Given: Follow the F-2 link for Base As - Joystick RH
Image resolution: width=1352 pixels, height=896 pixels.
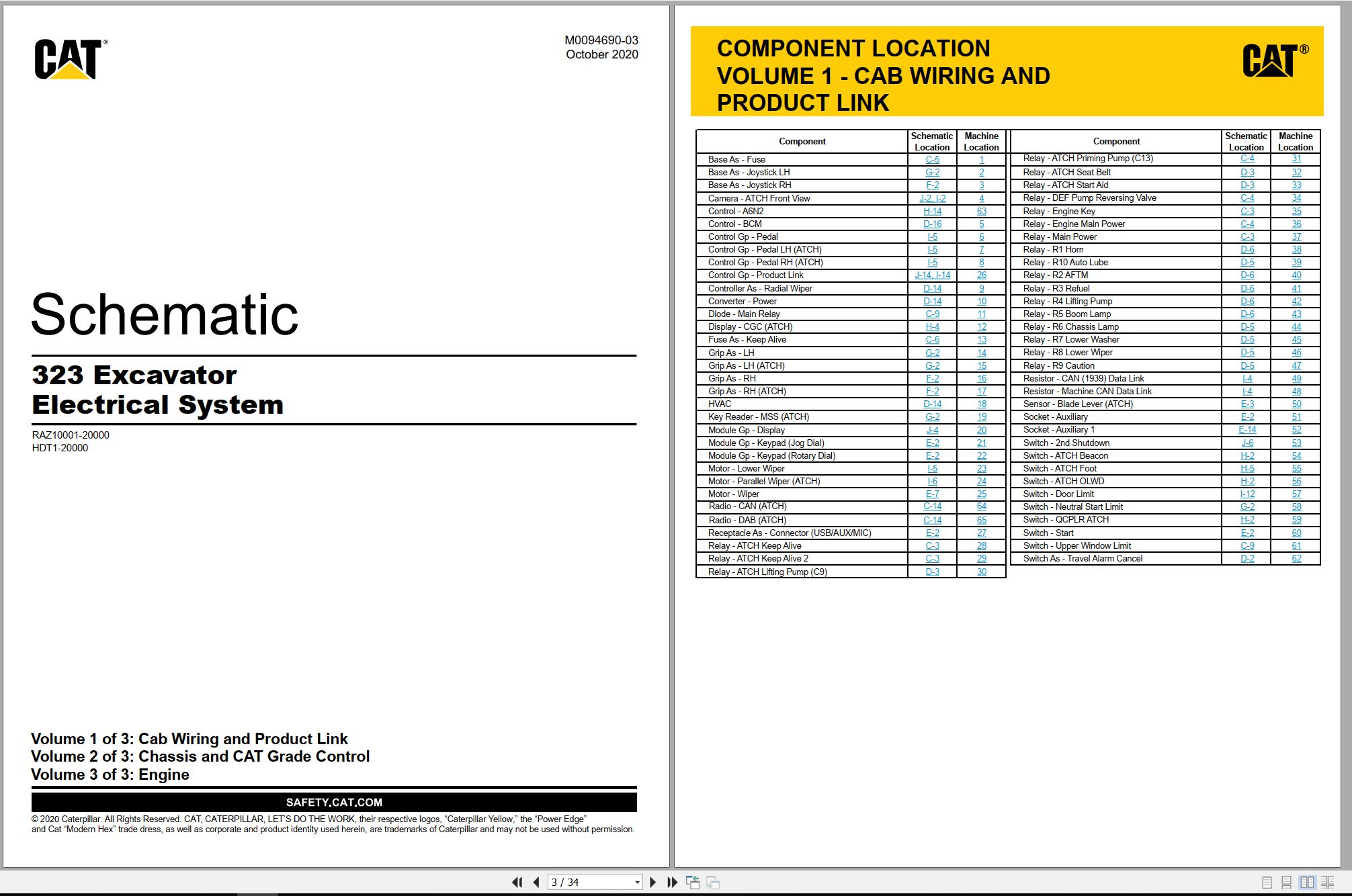Looking at the screenshot, I should tap(932, 185).
